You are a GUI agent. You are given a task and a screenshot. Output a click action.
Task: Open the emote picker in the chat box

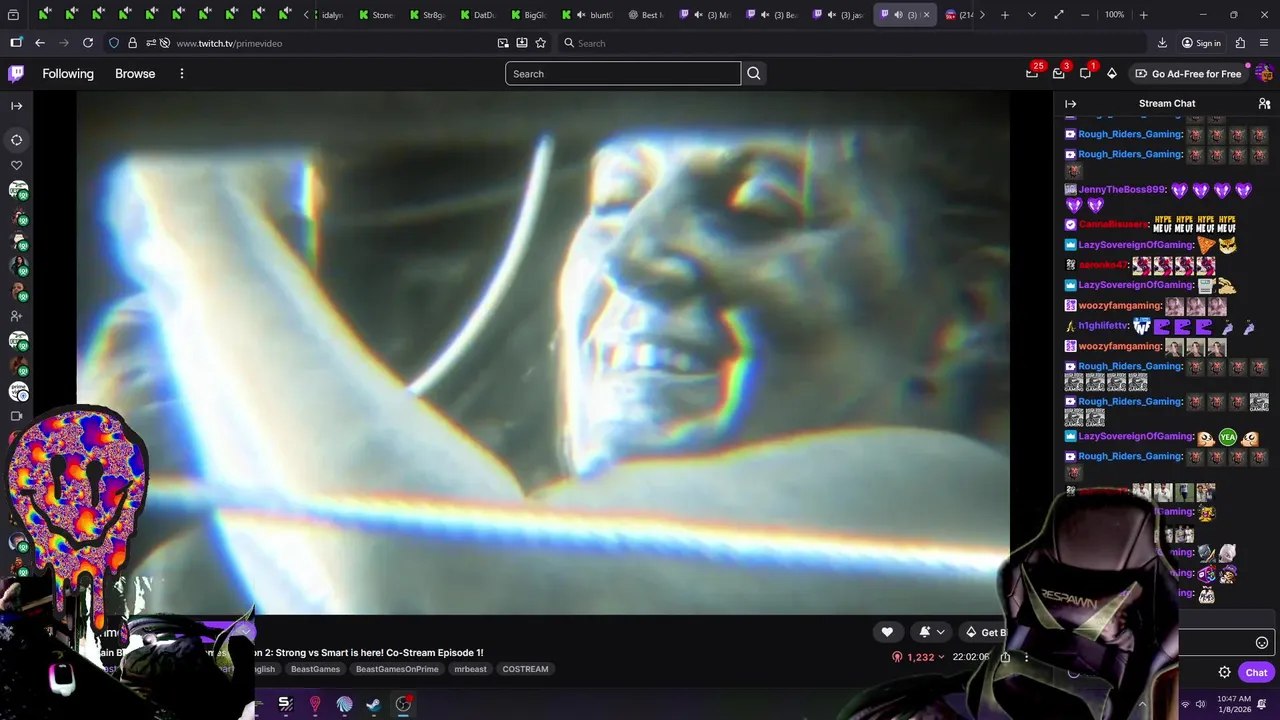1262,643
